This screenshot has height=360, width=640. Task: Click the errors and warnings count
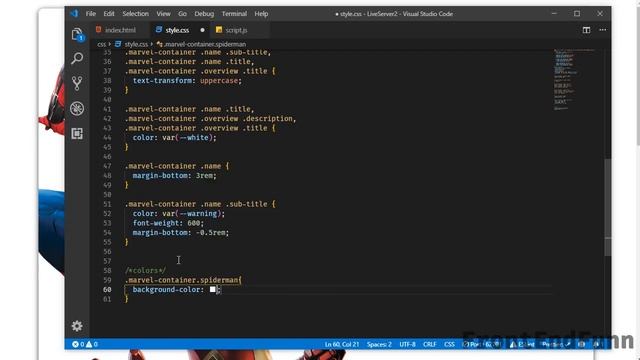85,344
